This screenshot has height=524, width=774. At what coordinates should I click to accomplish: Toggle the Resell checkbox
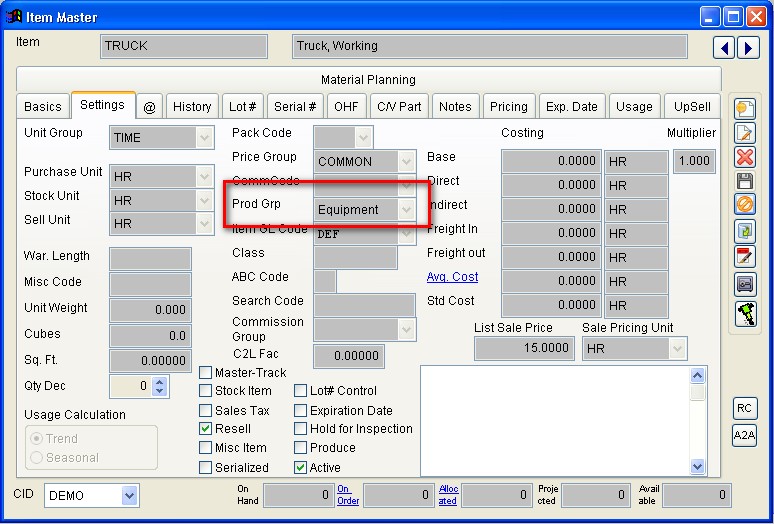[206, 429]
